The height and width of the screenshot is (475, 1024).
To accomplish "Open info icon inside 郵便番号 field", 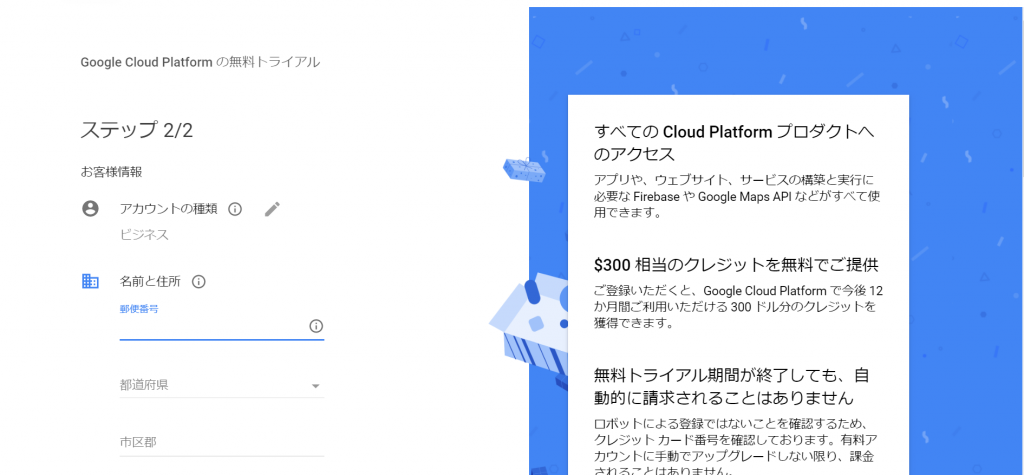I will tap(316, 326).
